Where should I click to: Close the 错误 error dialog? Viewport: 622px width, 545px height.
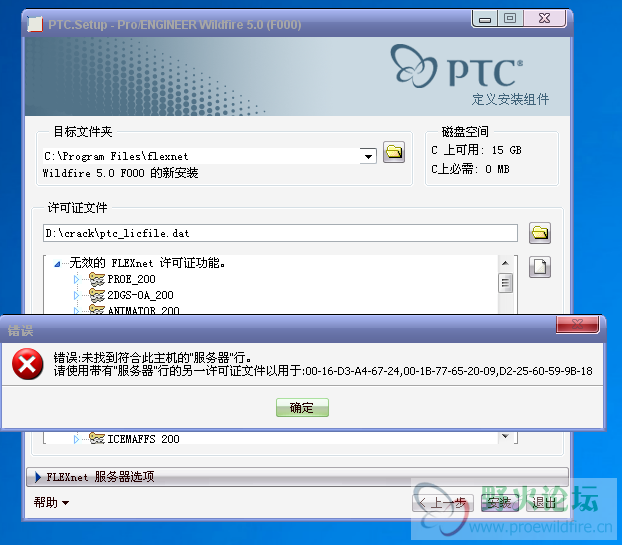point(578,324)
